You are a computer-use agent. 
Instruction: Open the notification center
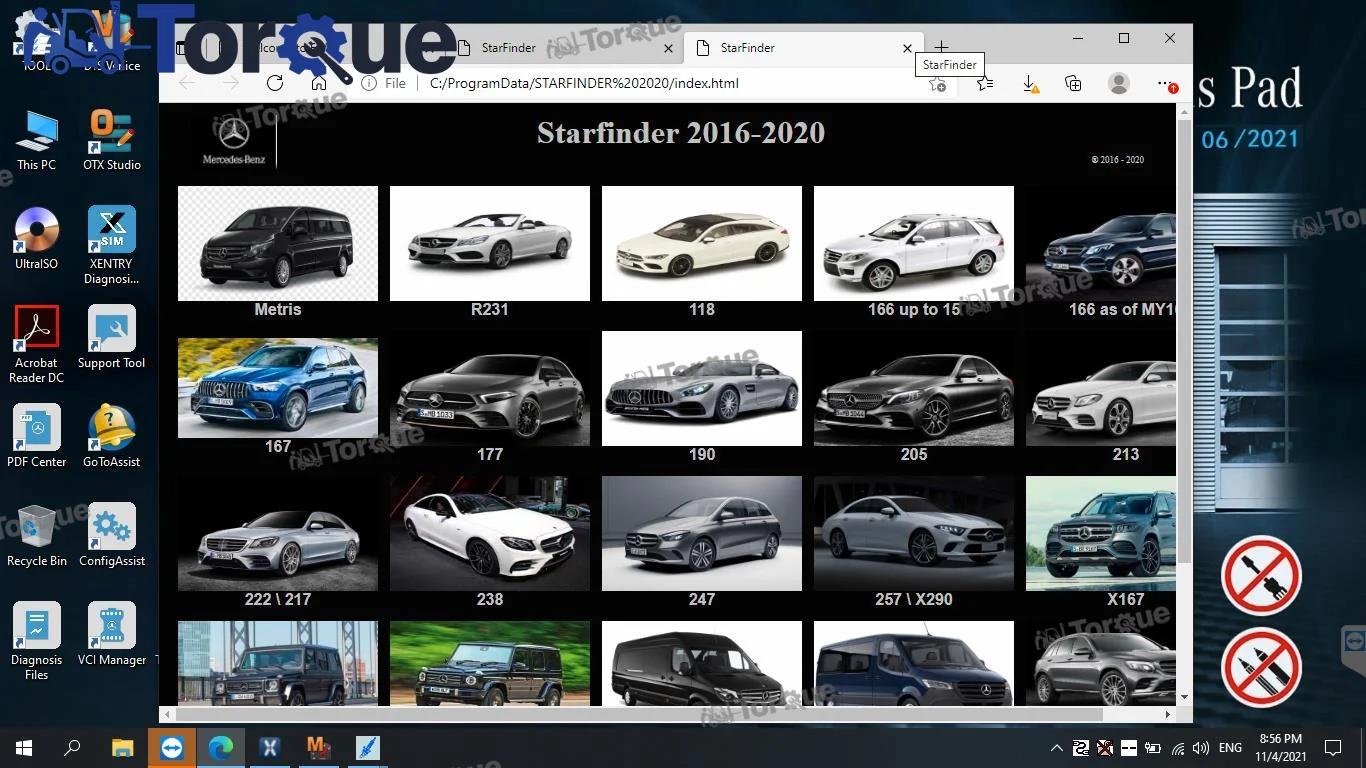click(1333, 748)
